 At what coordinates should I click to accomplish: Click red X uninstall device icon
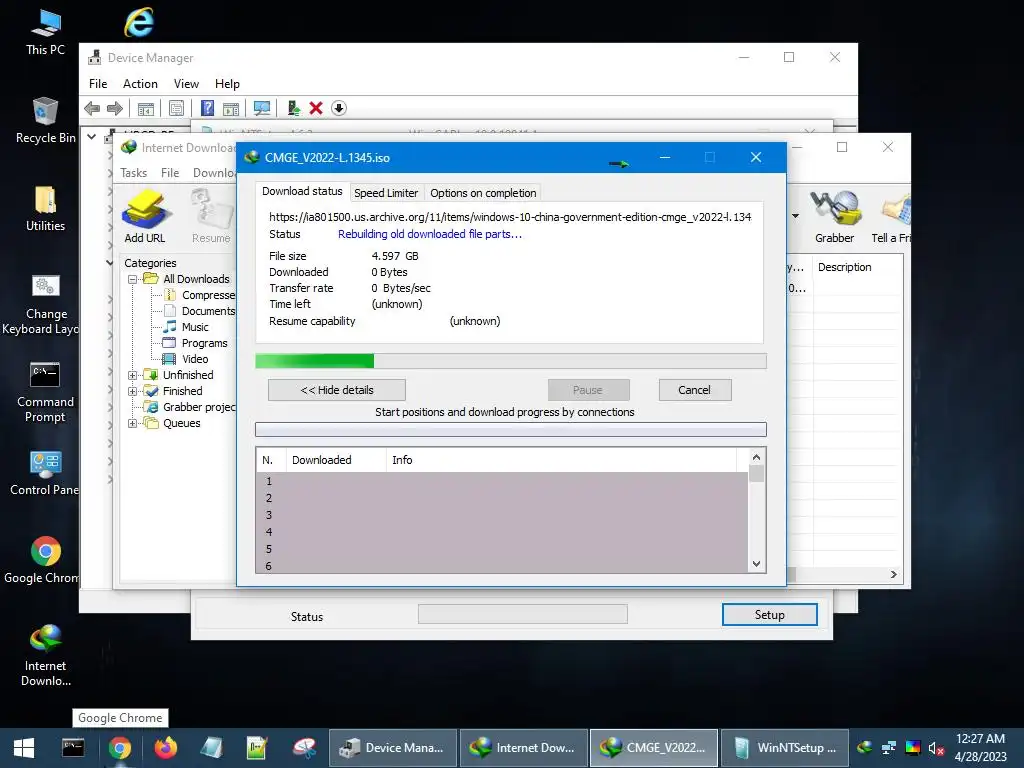pos(316,108)
